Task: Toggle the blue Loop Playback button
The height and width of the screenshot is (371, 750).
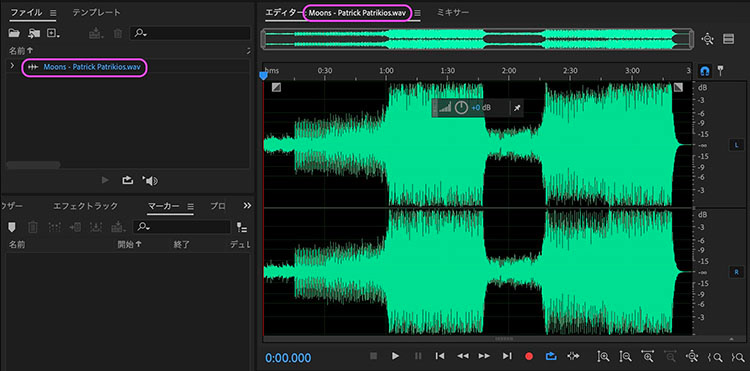Action: tap(551, 356)
